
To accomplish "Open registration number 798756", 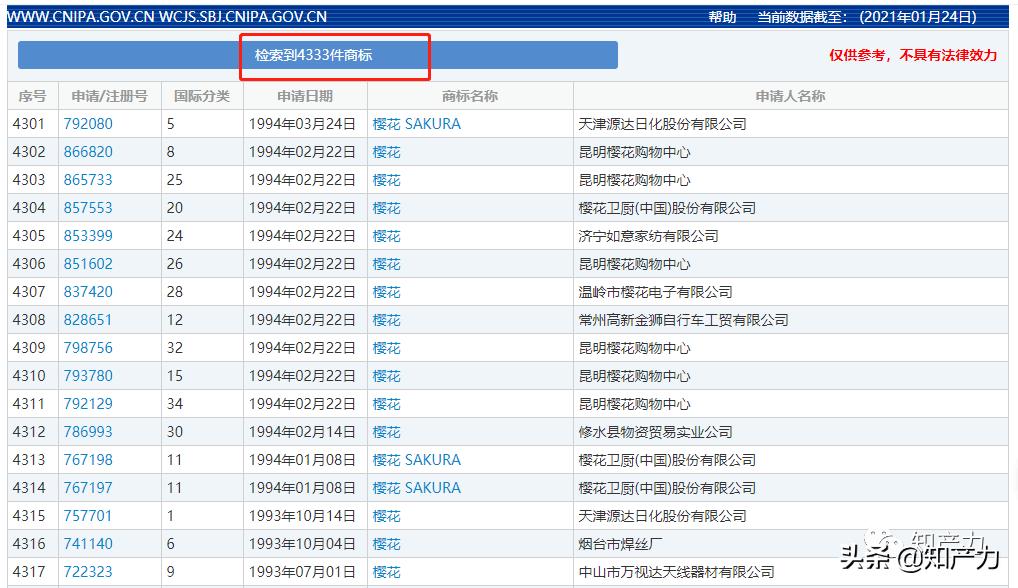I will pos(88,348).
